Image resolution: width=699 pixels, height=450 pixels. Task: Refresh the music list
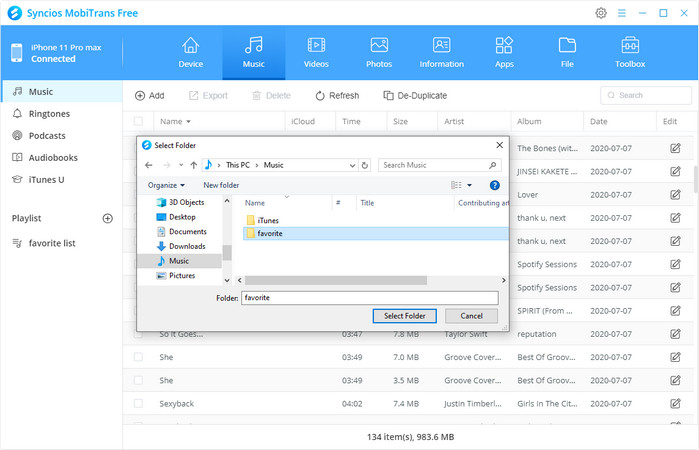[337, 95]
